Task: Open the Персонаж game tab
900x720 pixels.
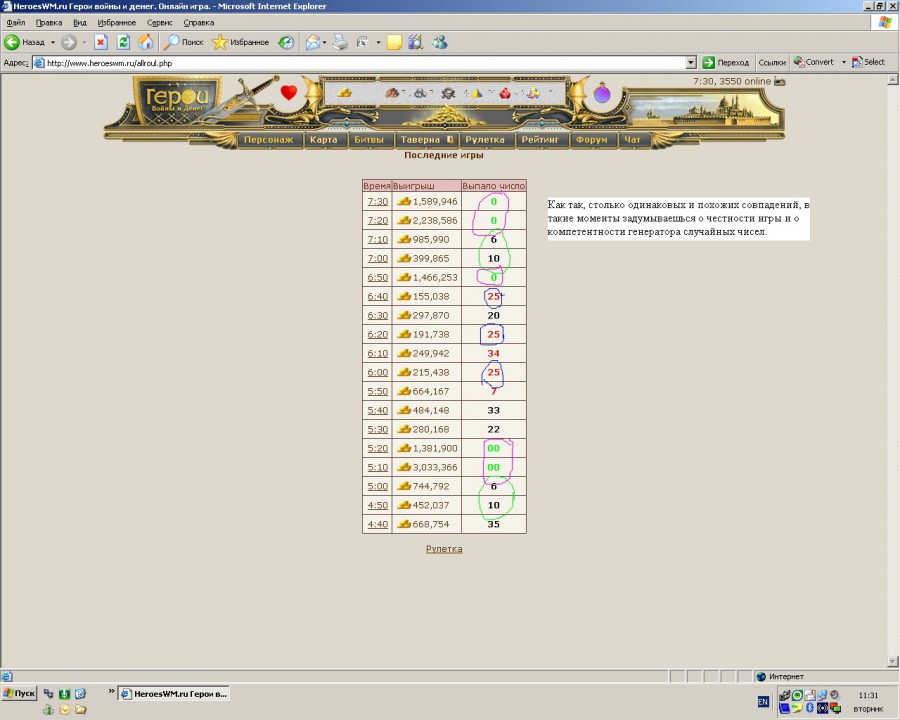Action: [269, 140]
